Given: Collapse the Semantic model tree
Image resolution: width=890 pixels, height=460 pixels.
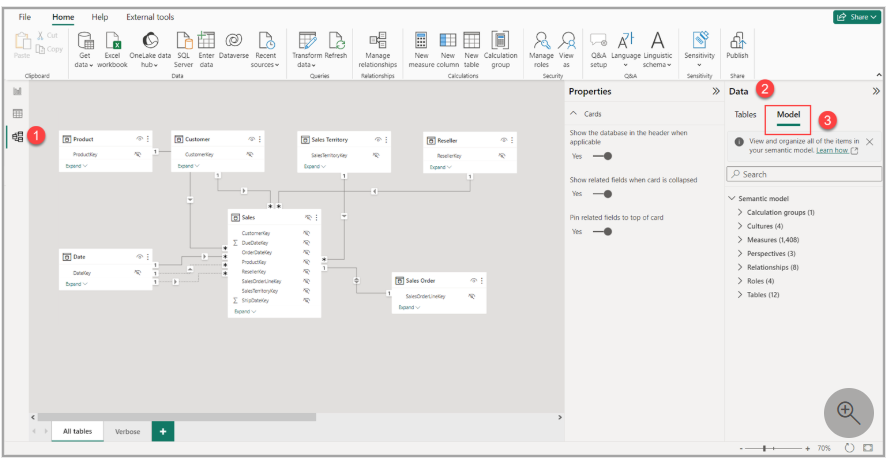Looking at the screenshot, I should (x=731, y=198).
